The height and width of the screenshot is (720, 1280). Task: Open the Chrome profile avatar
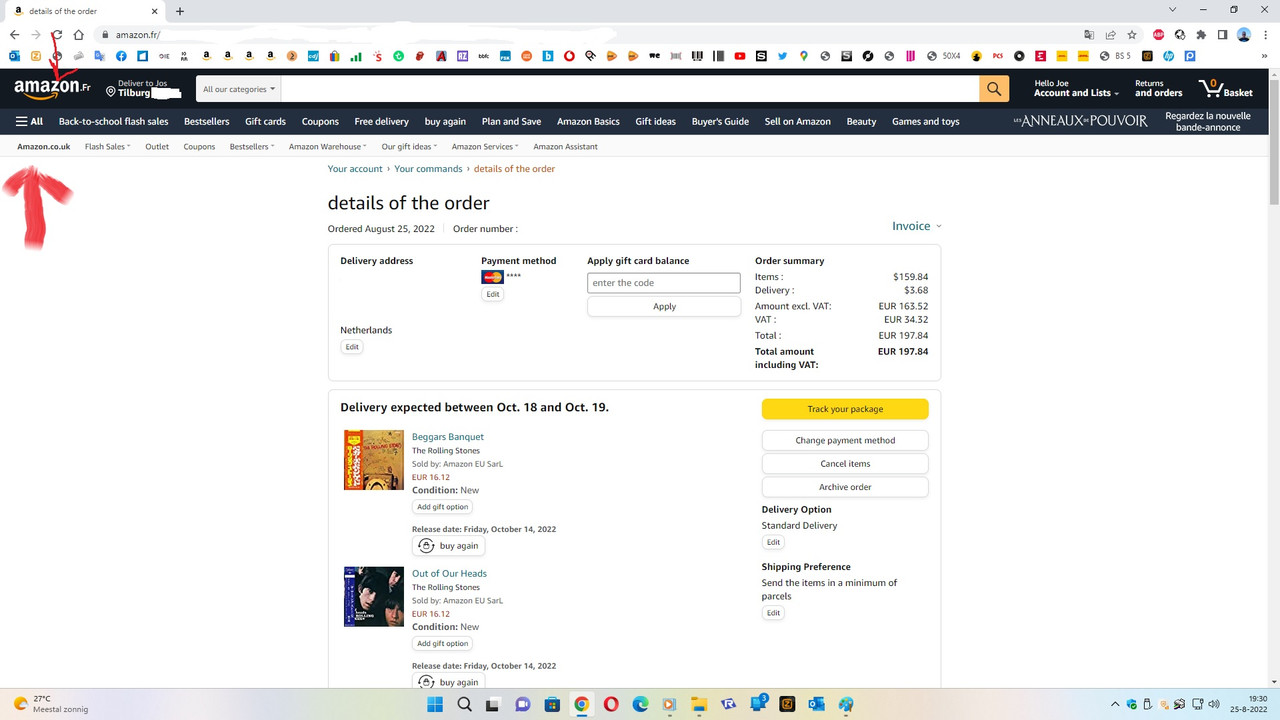coord(1244,35)
